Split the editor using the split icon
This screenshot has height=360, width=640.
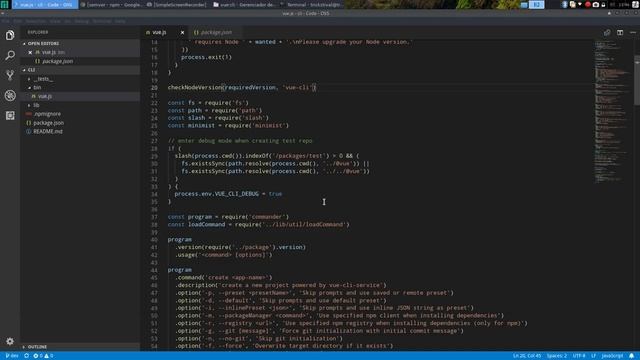pos(620,32)
